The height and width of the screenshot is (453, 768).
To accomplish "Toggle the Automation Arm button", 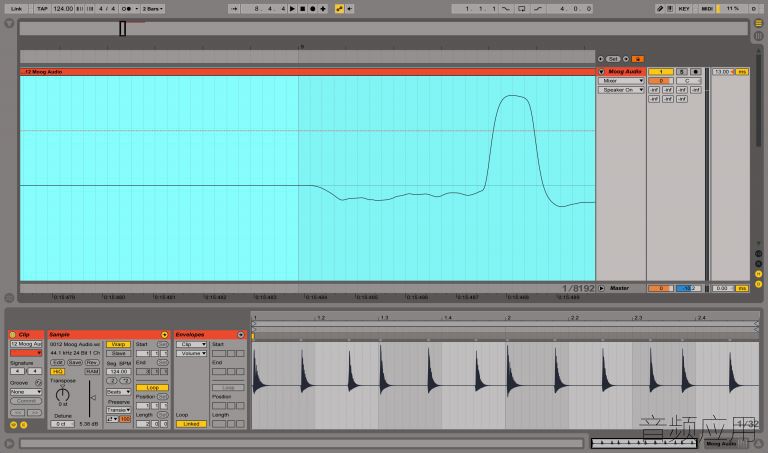I will click(x=339, y=9).
